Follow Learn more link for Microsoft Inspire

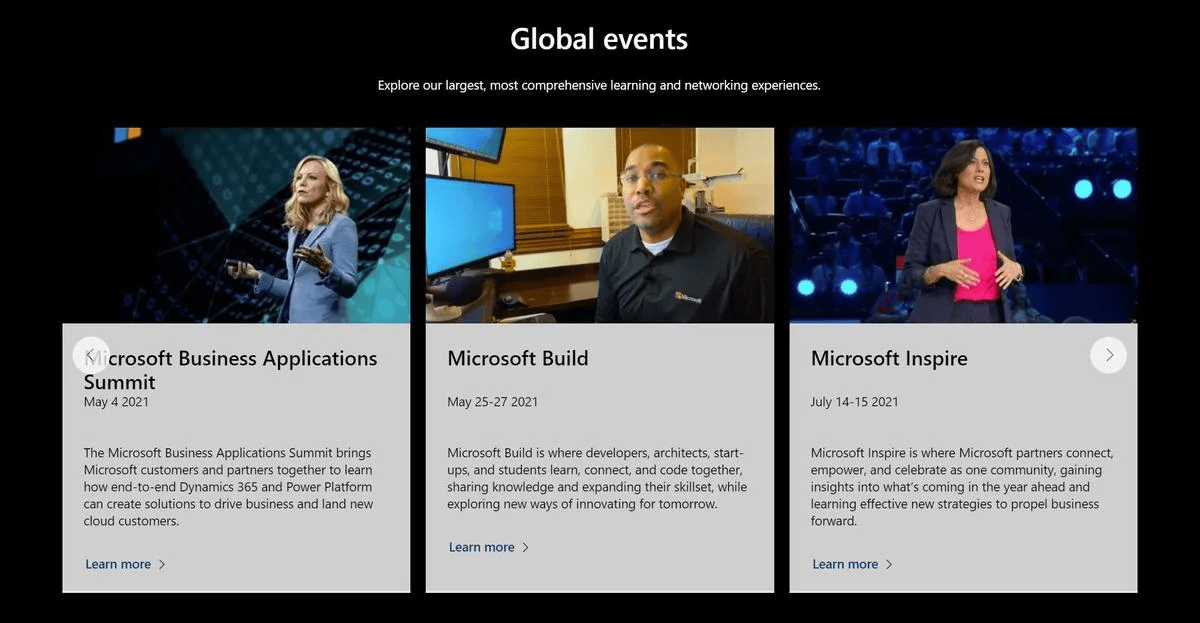(845, 564)
